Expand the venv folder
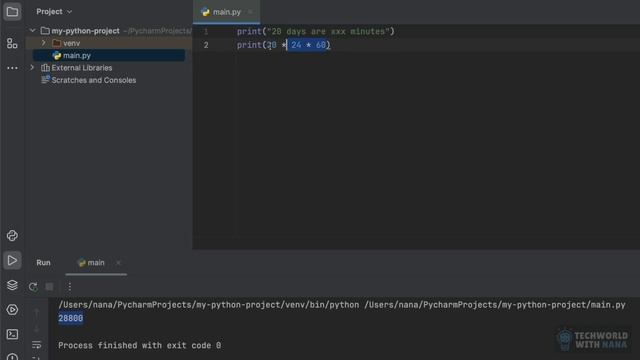This screenshot has width=640, height=360. pyautogui.click(x=44, y=43)
